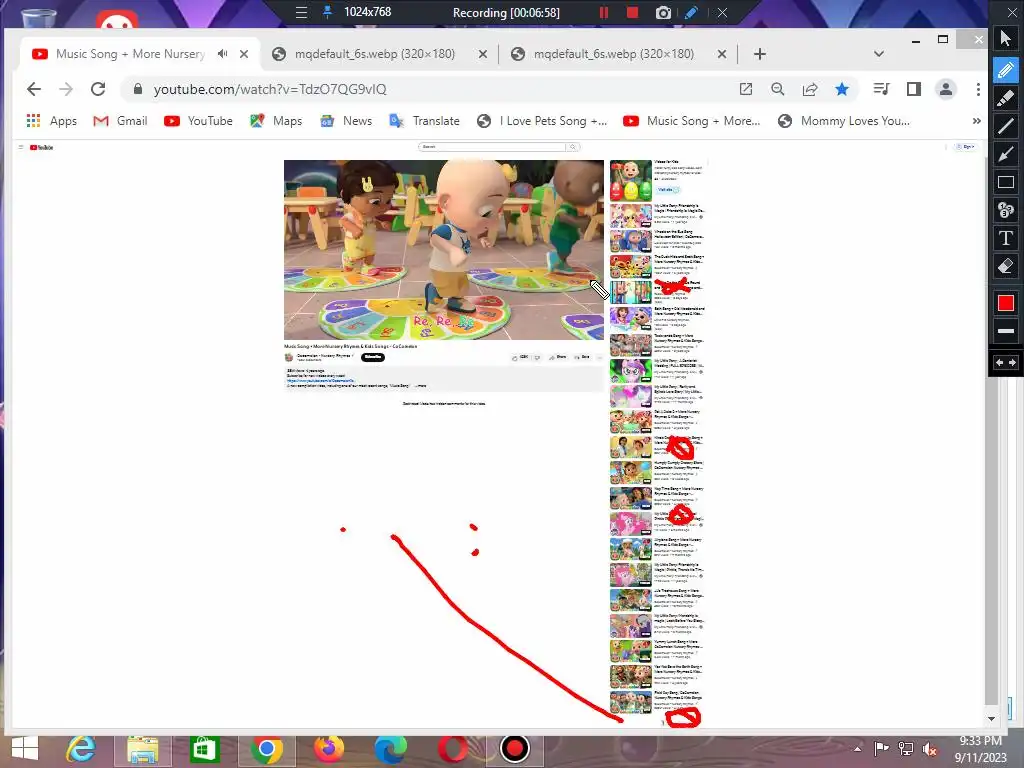Stop the screen recording
This screenshot has width=1024, height=768.
(632, 12)
